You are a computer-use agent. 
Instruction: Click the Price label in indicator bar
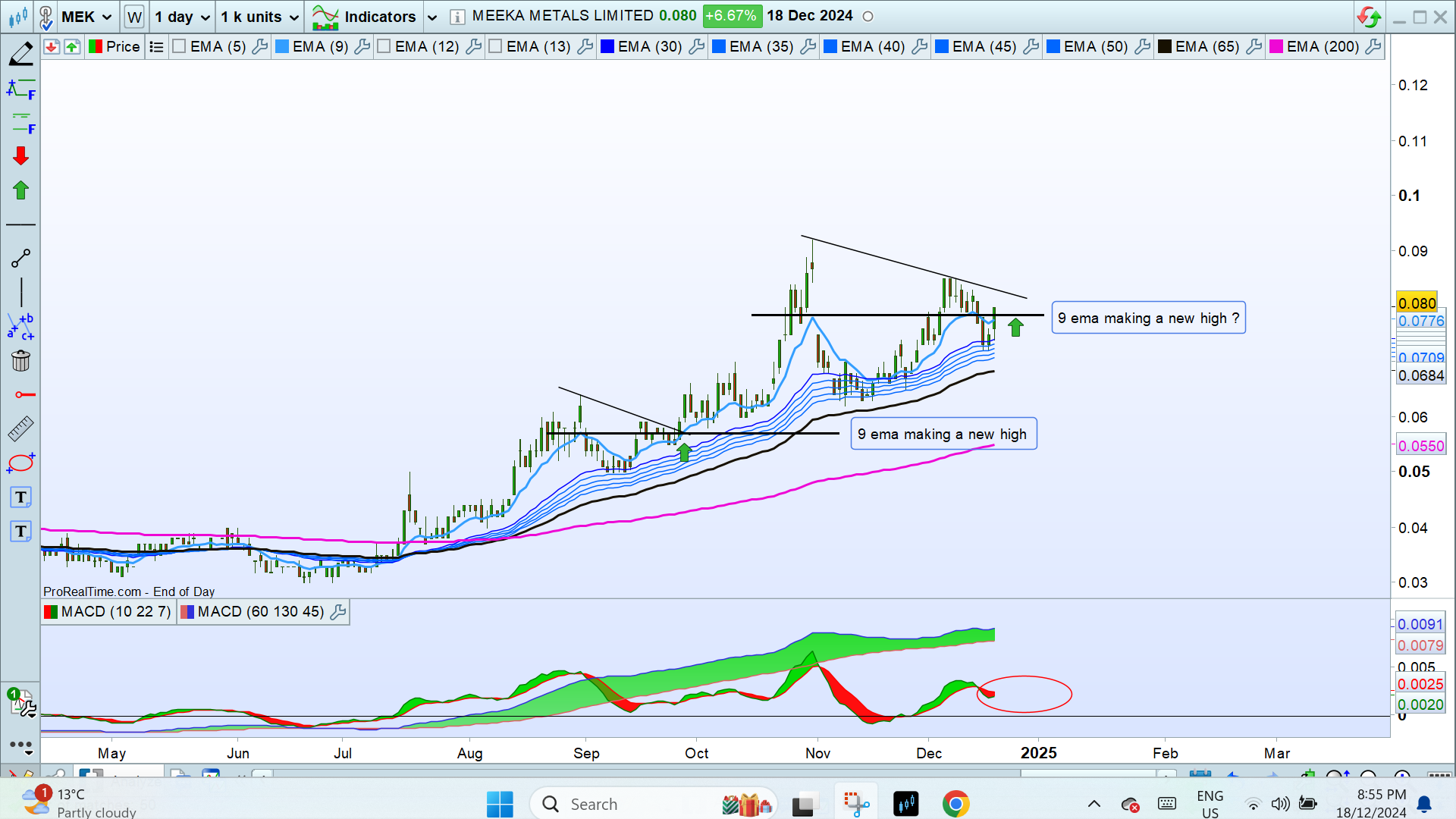coord(123,47)
